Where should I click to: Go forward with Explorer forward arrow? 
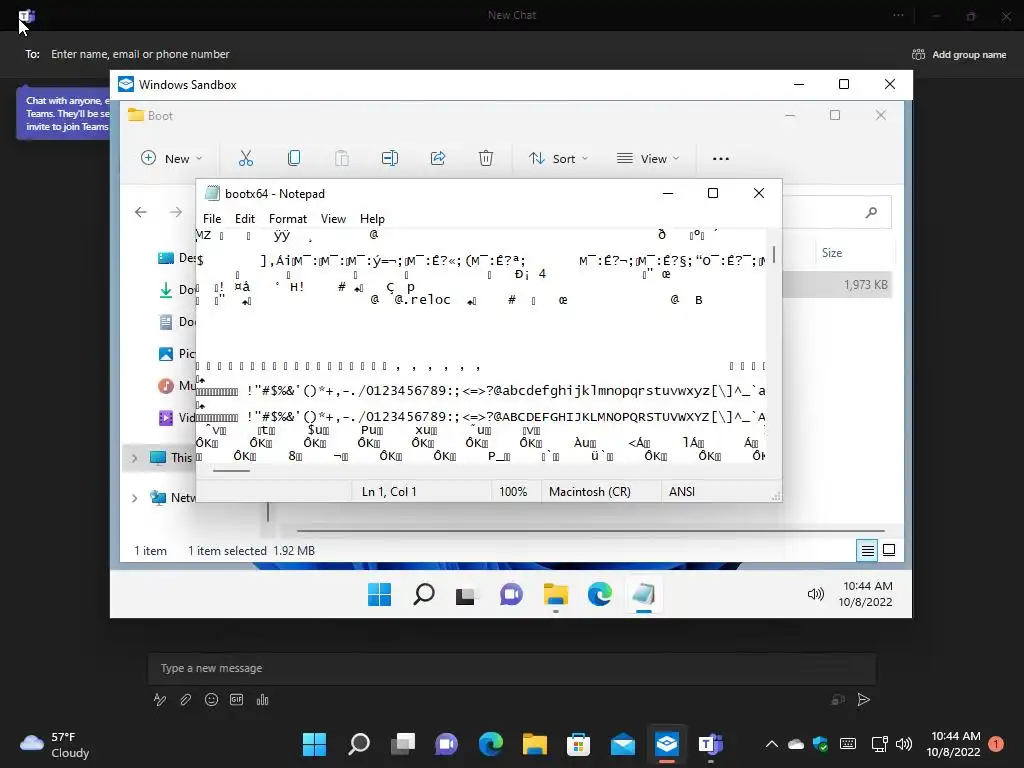tap(176, 212)
